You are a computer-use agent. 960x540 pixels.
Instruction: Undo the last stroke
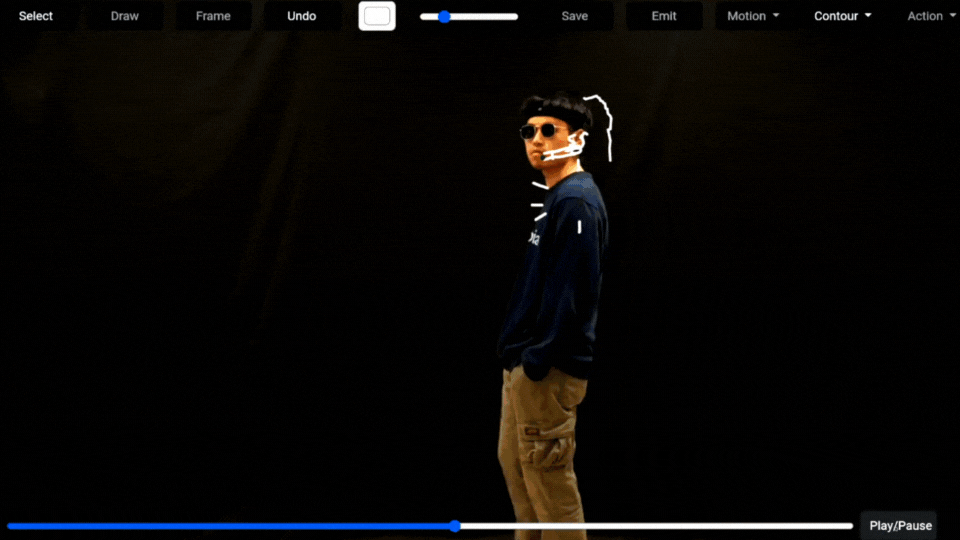[x=302, y=16]
